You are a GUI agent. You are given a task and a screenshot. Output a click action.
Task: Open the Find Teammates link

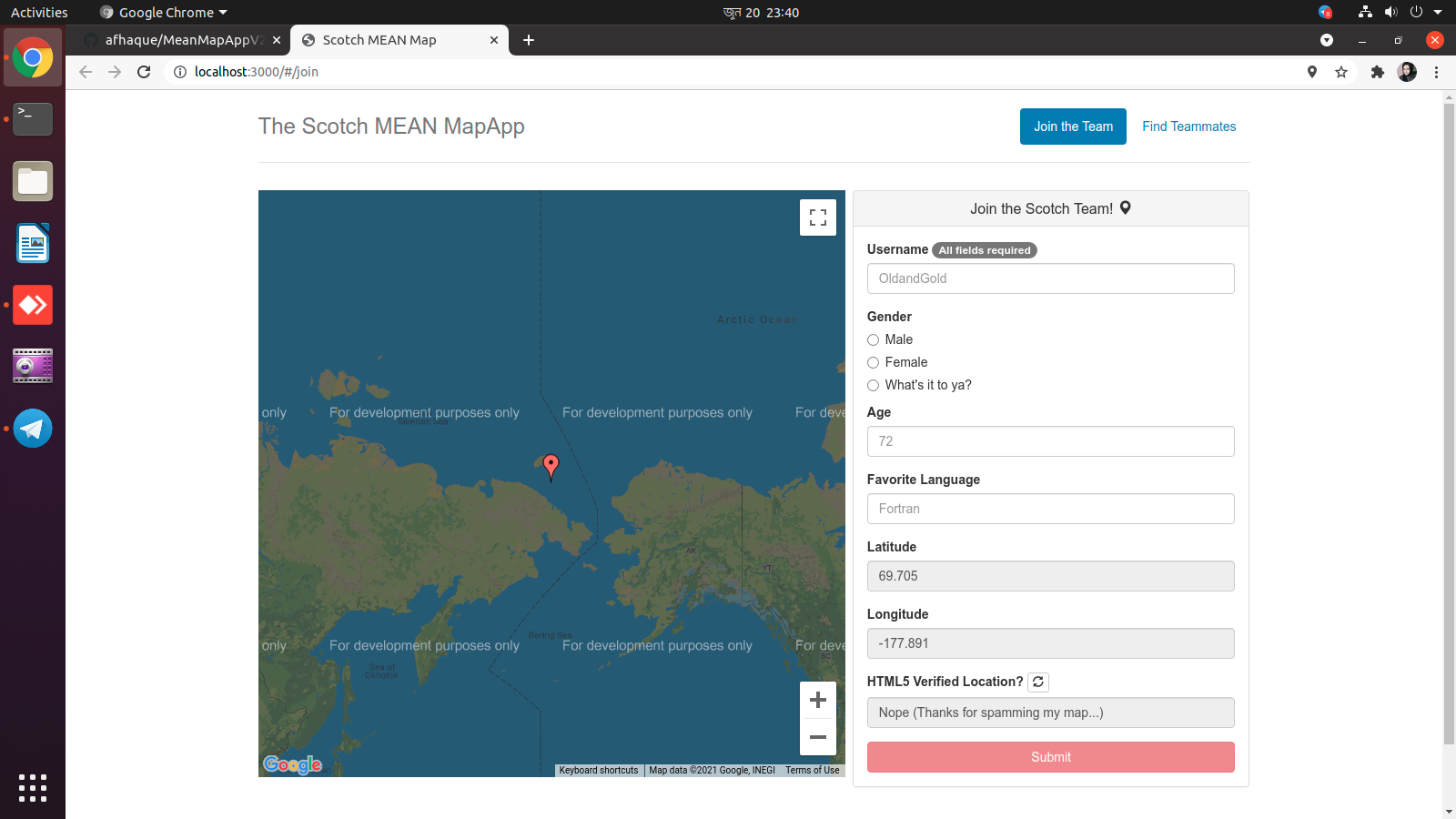point(1188,126)
